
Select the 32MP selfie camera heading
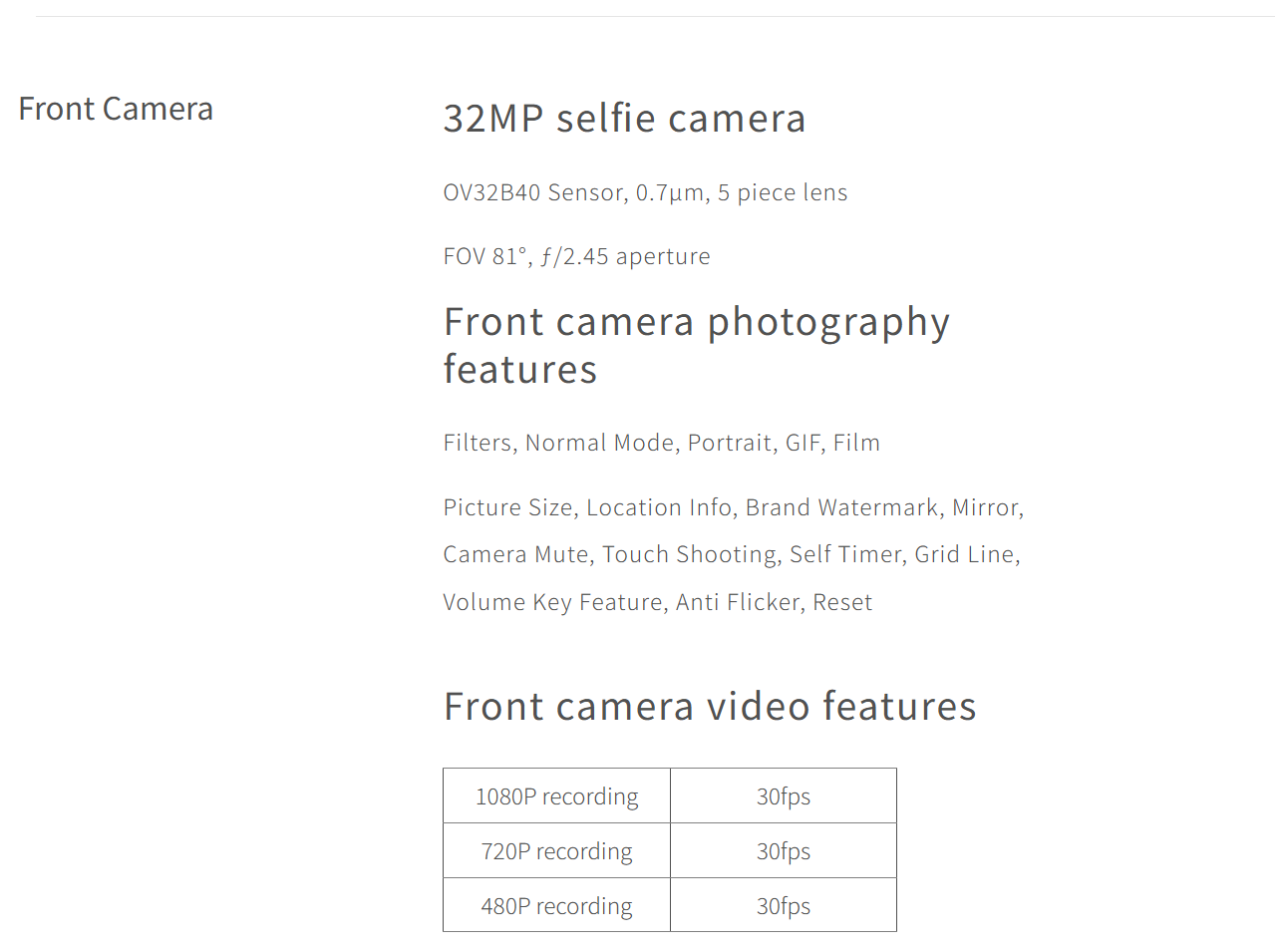click(x=624, y=119)
